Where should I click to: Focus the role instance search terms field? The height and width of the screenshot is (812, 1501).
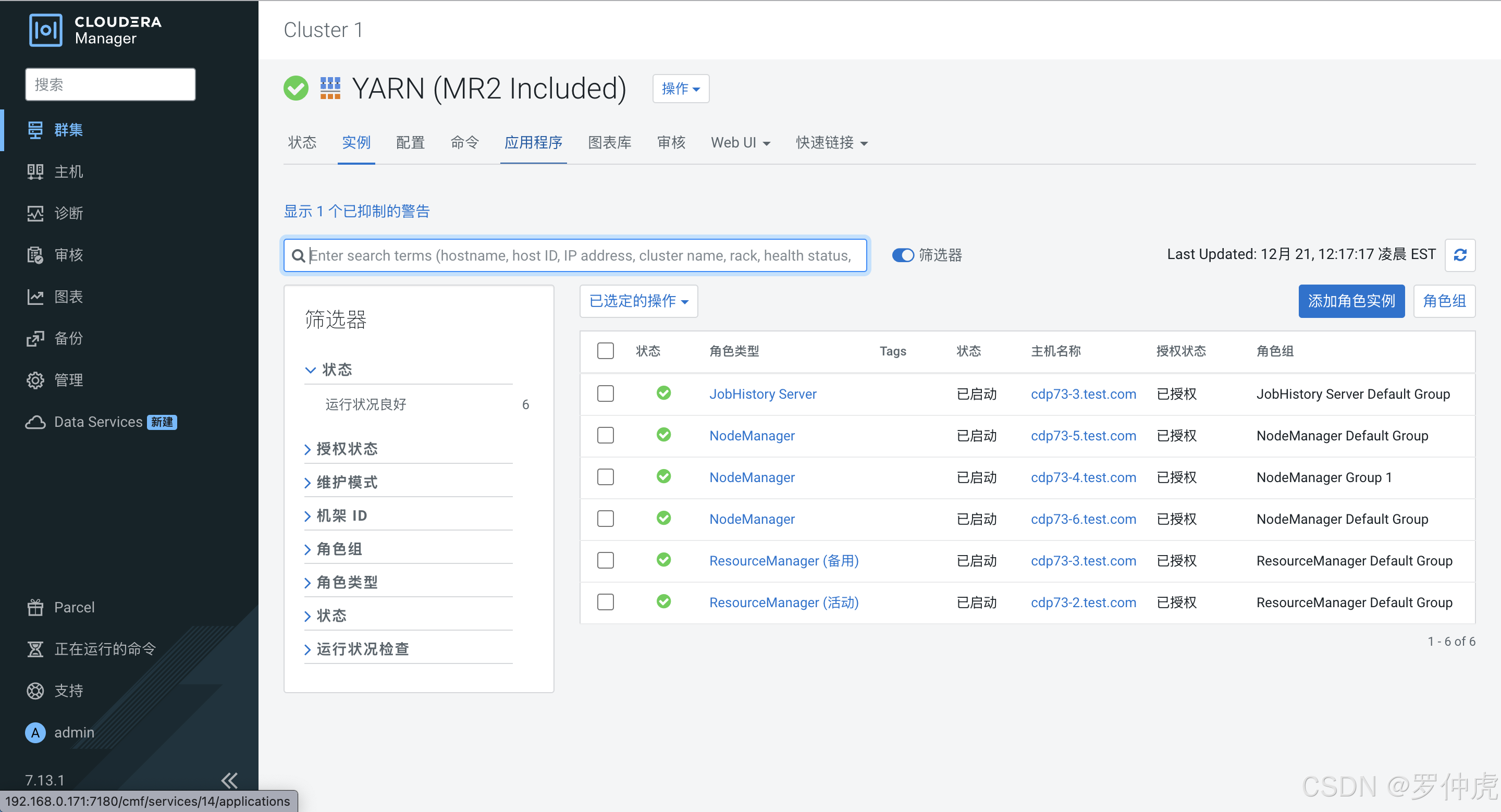click(580, 255)
